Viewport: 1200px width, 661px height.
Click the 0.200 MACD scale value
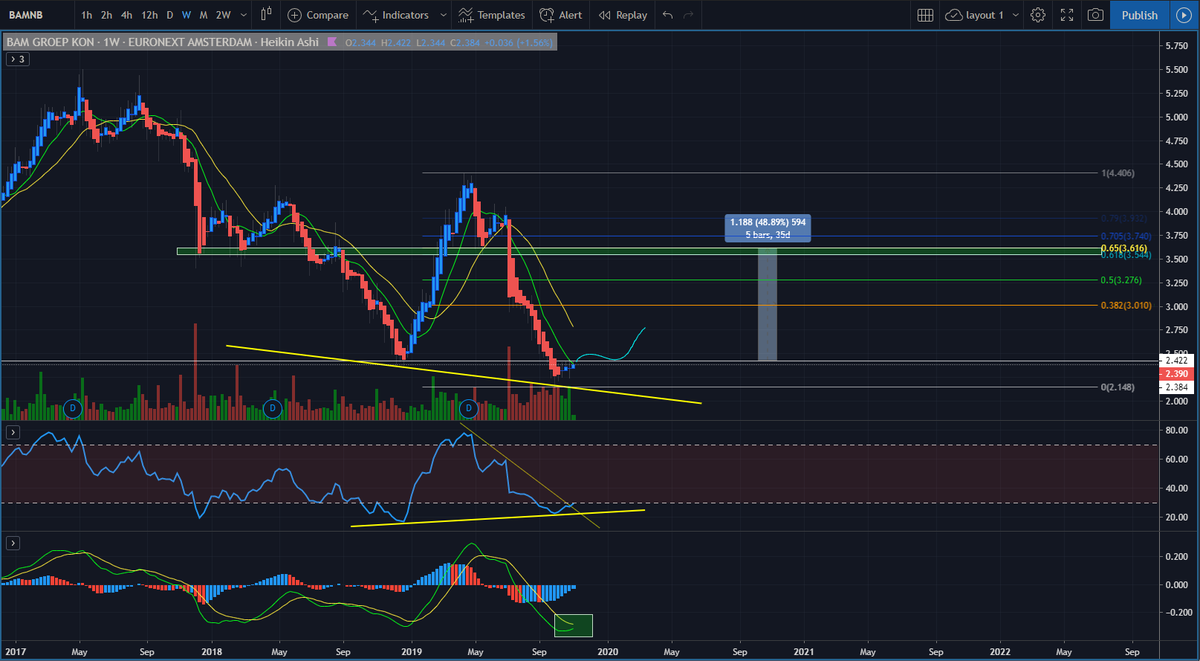tap(1176, 556)
